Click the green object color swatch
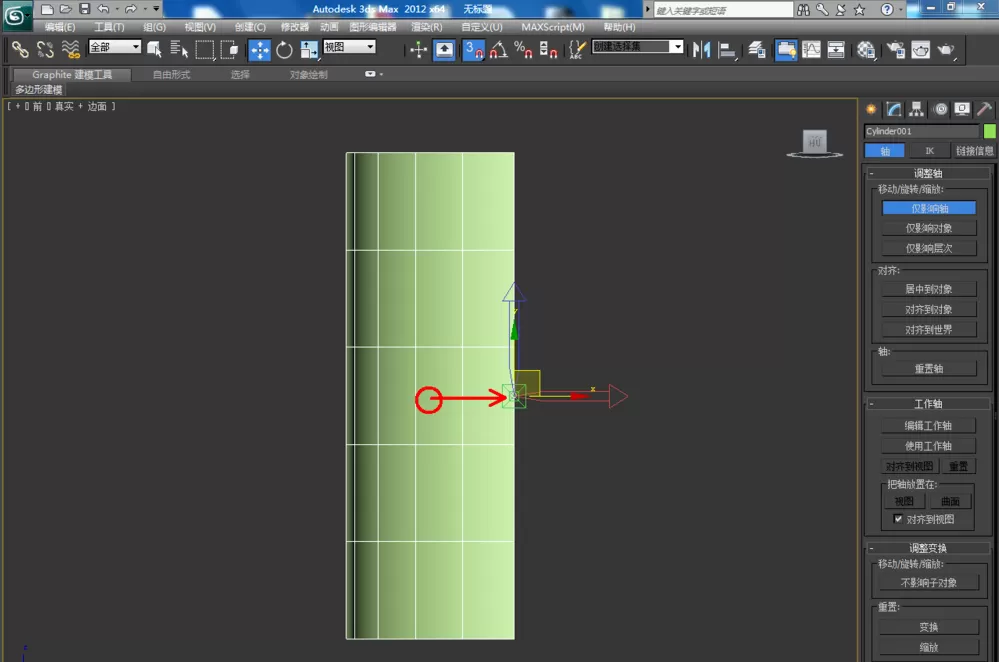Image resolution: width=999 pixels, height=662 pixels. (989, 131)
